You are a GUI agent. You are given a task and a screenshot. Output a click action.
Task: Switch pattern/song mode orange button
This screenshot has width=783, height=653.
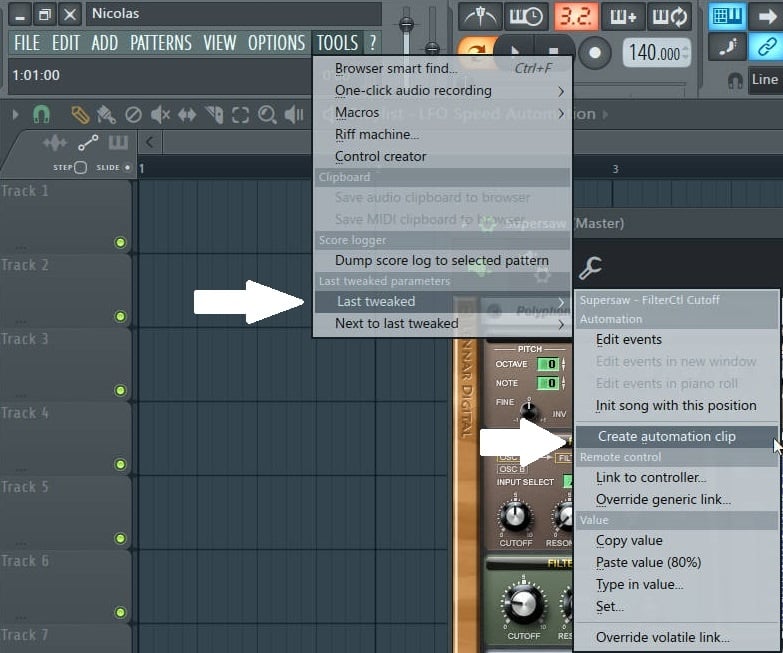click(474, 51)
